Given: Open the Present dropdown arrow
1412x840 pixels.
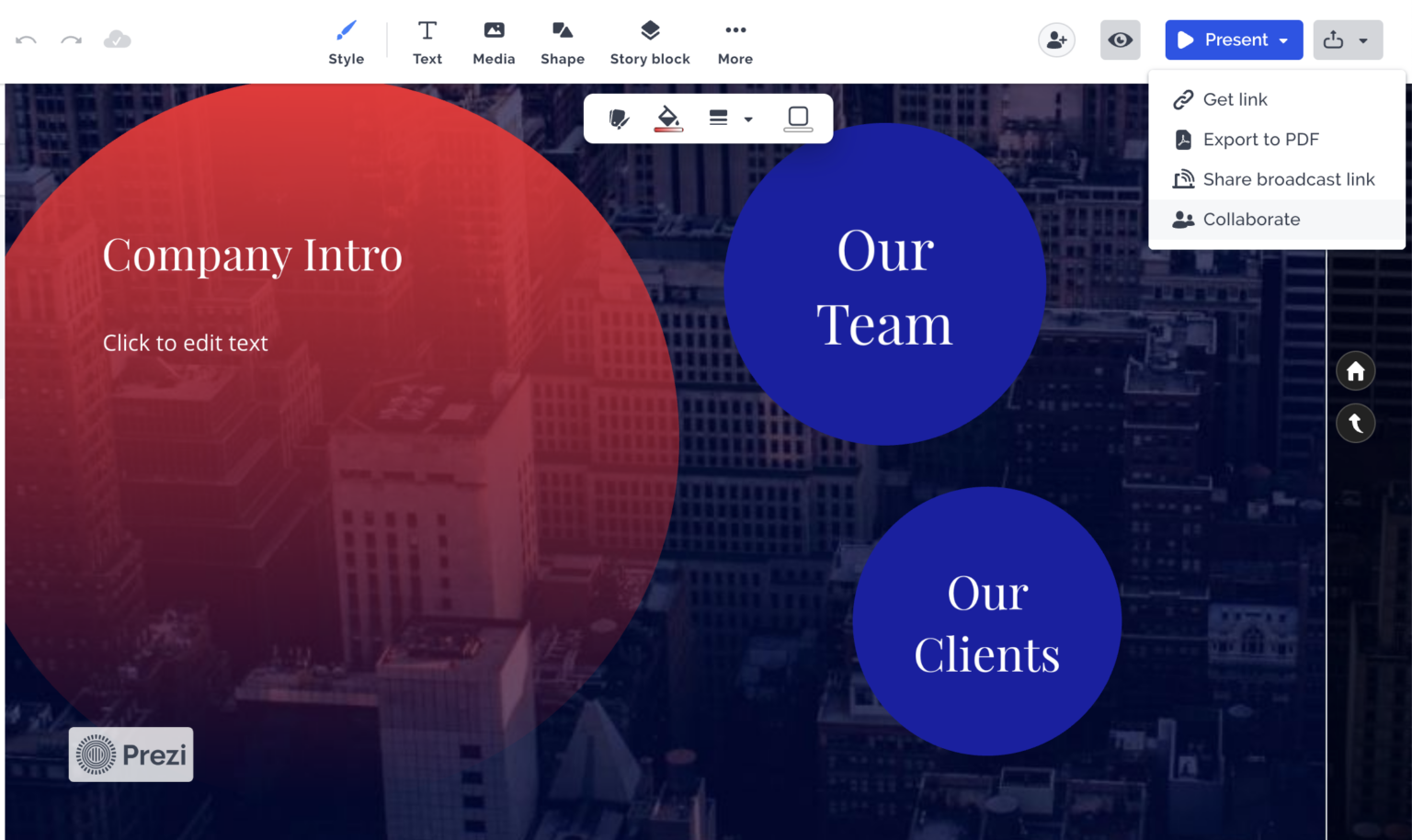Looking at the screenshot, I should coord(1285,40).
